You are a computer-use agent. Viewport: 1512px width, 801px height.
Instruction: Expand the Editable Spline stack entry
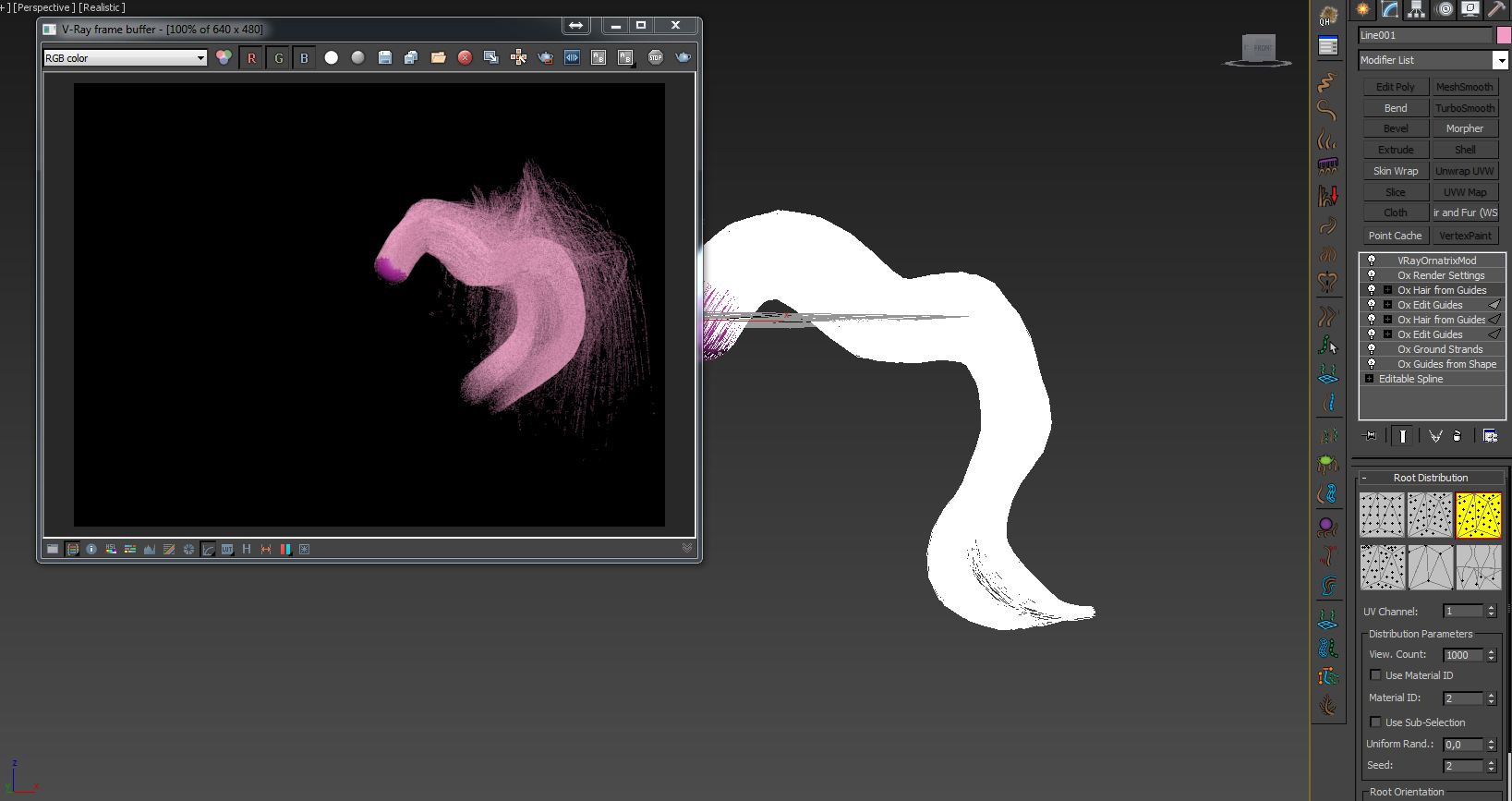tap(1369, 379)
